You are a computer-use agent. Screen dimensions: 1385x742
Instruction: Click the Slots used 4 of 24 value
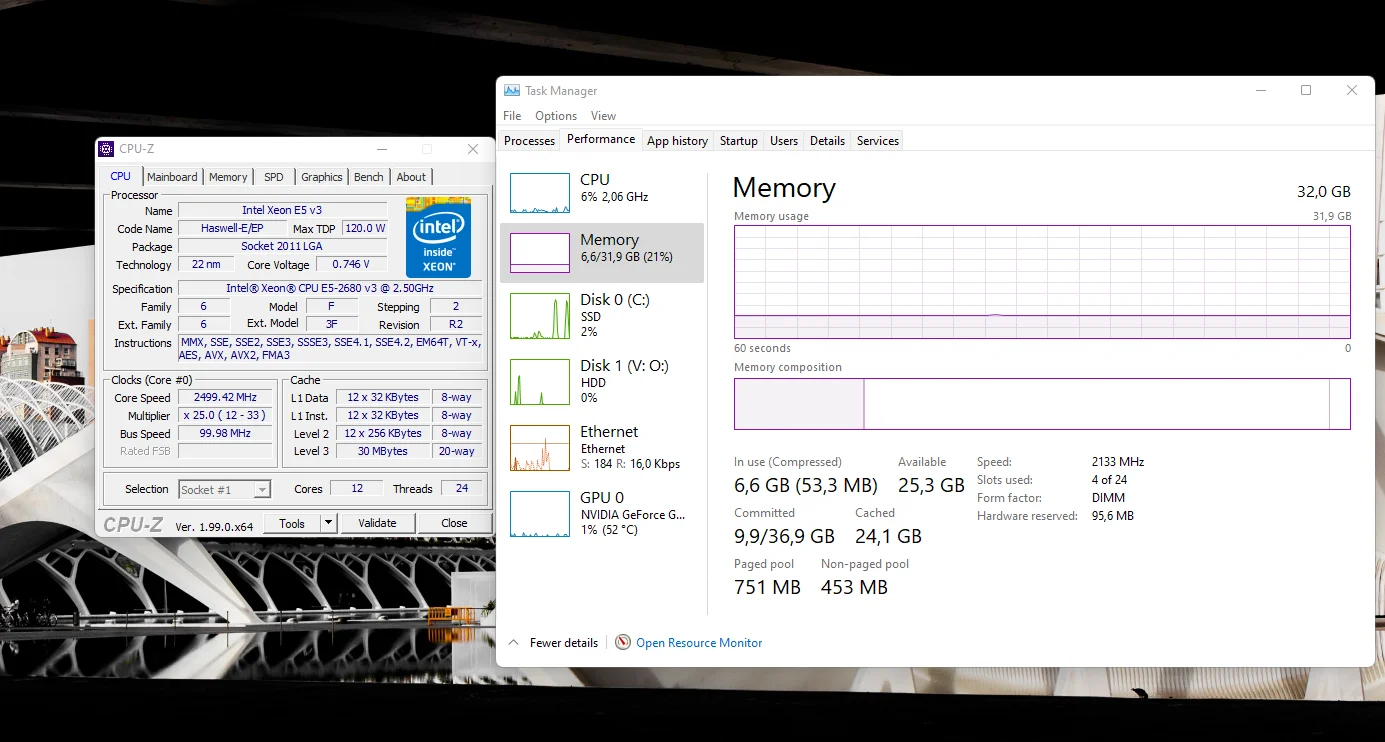(1110, 481)
